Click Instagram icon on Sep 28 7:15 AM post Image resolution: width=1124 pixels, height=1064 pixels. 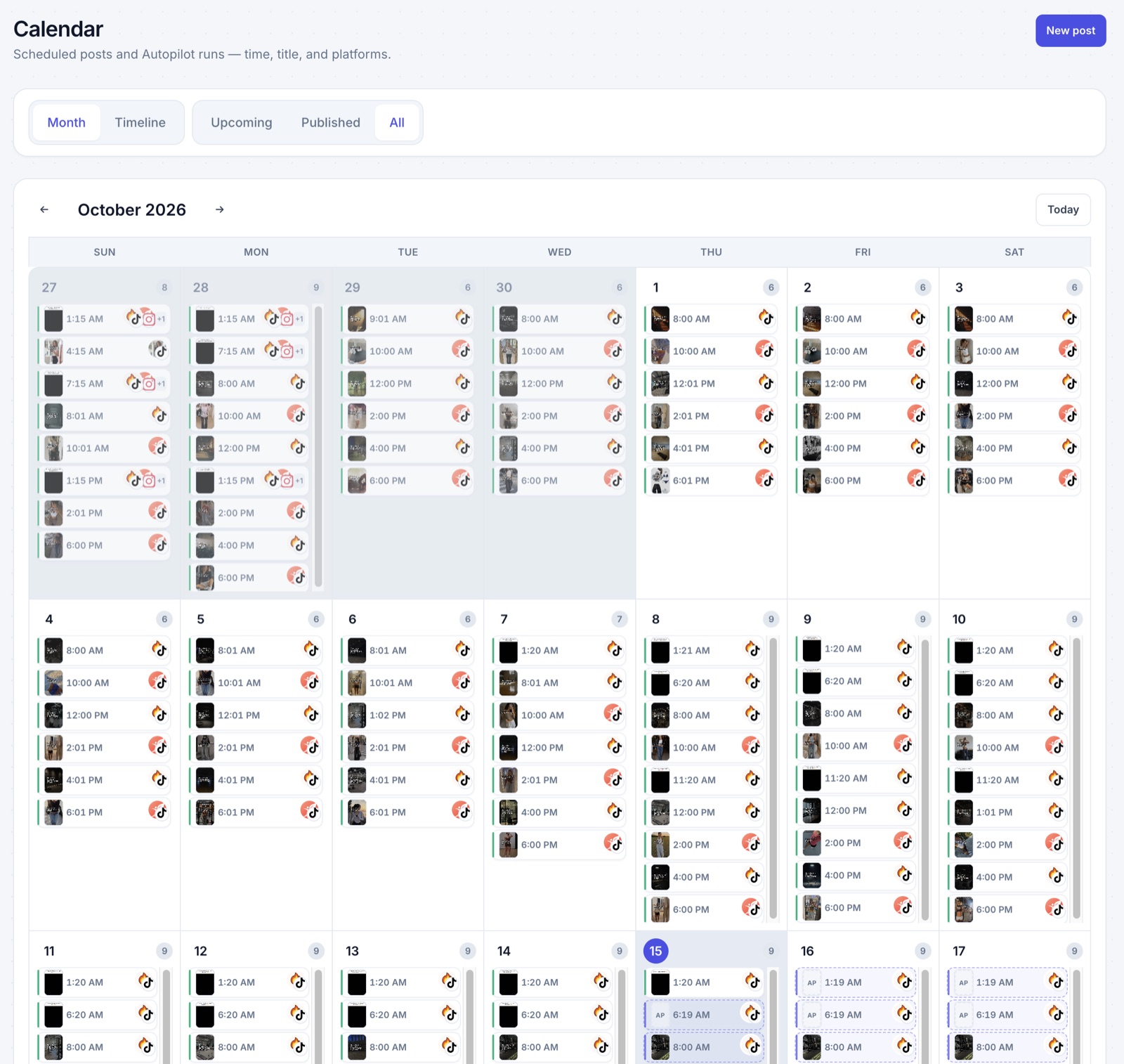[x=287, y=351]
